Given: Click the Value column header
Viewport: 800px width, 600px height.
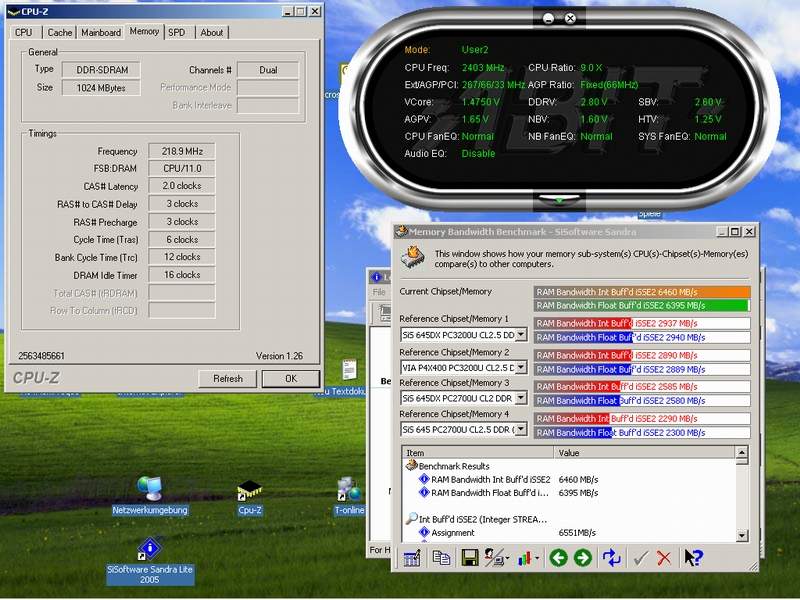Looking at the screenshot, I should click(644, 453).
